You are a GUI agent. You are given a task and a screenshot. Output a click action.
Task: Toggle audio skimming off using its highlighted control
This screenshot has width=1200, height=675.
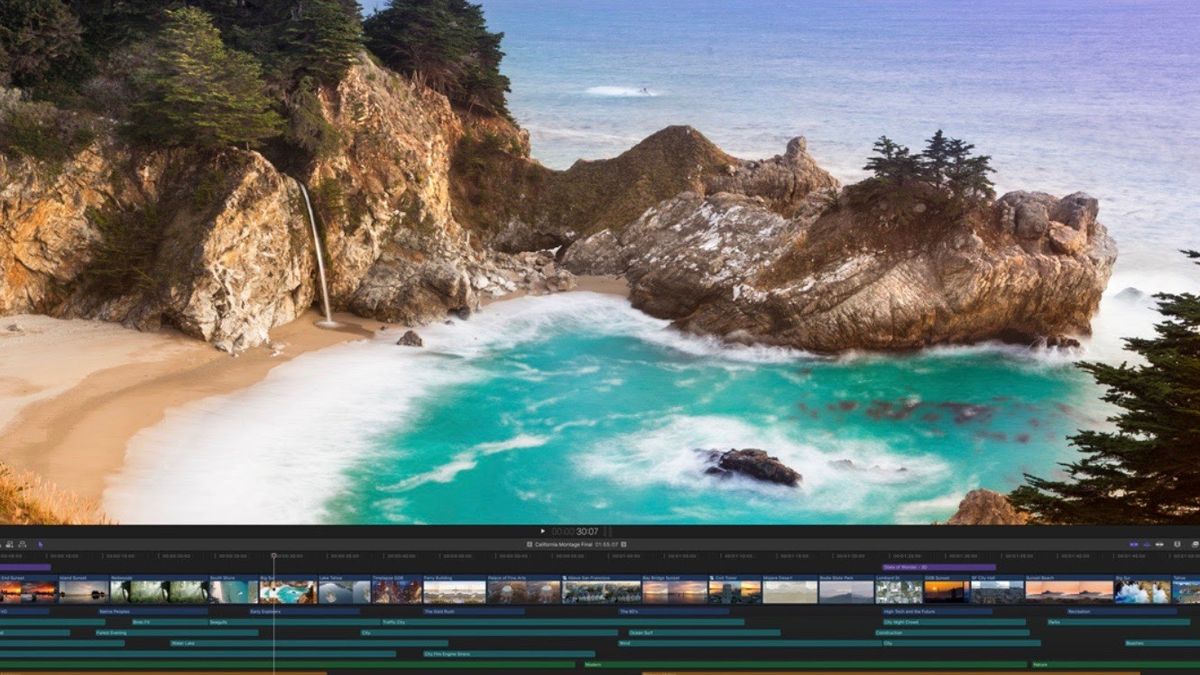(x=1148, y=545)
